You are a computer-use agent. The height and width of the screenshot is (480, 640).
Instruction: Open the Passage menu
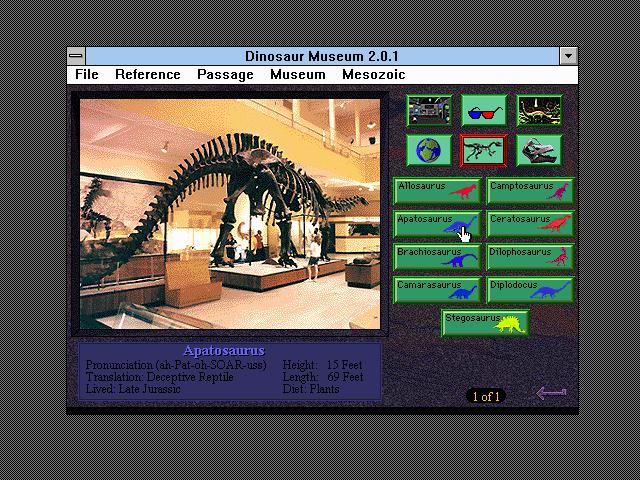225,75
